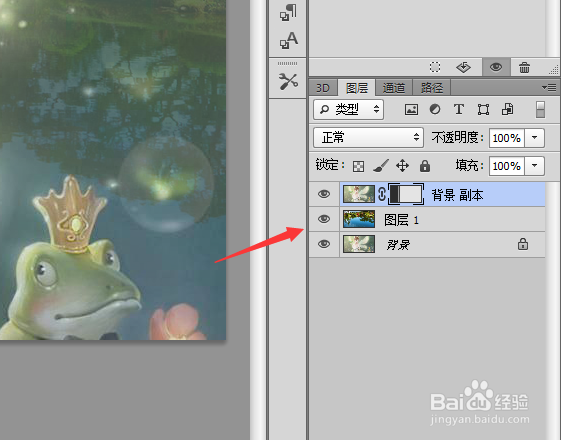
Task: Expand the 填充 slider arrow
Action: (535, 166)
